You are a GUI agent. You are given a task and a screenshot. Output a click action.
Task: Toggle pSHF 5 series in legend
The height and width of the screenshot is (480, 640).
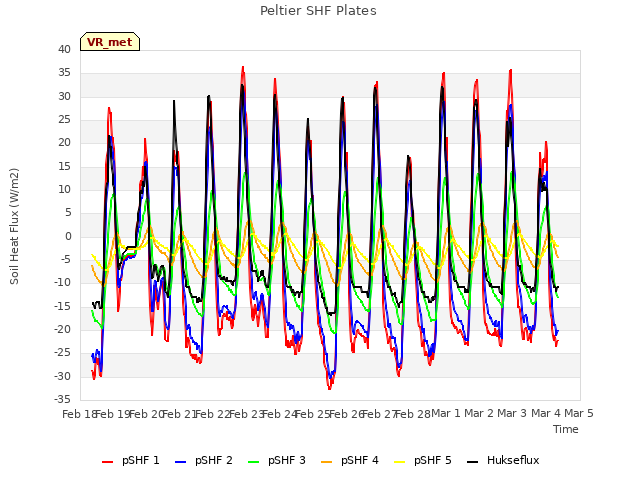(423, 460)
